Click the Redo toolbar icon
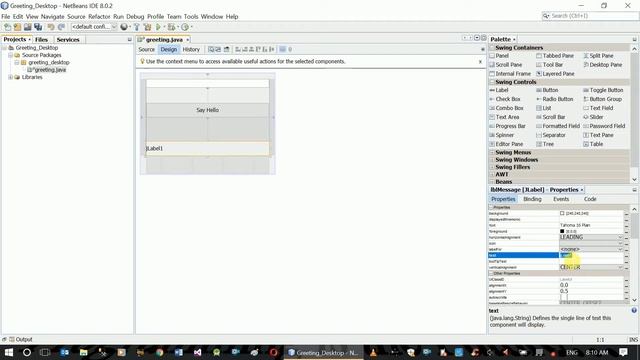 click(x=61, y=27)
